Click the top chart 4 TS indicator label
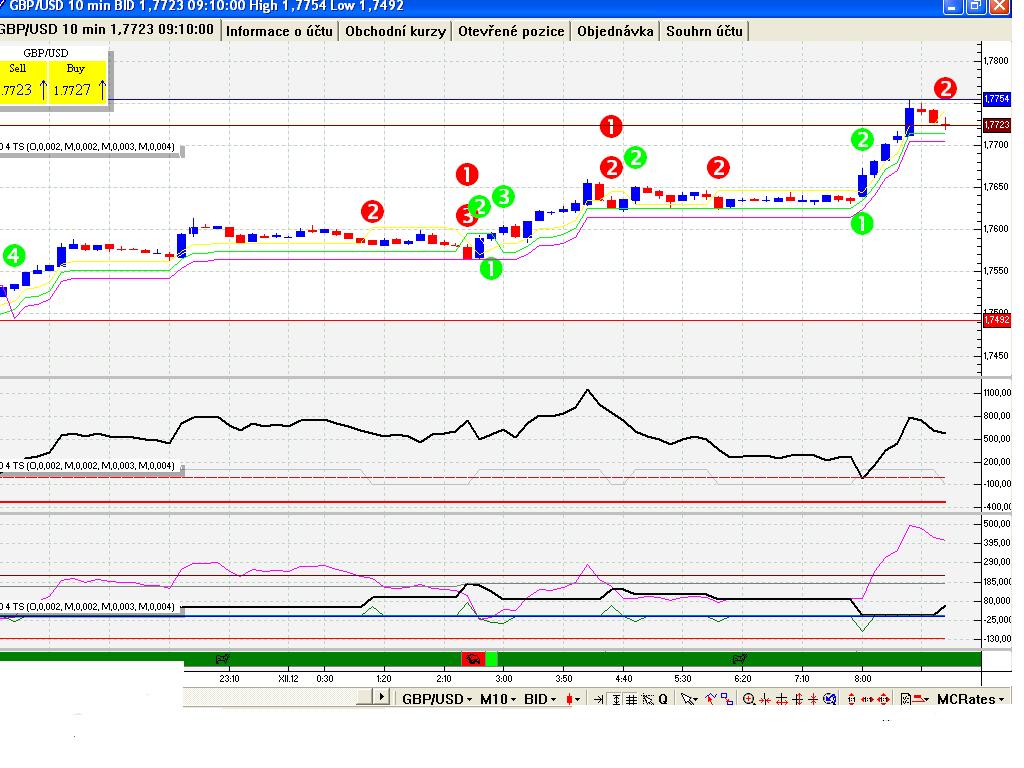 click(89, 146)
